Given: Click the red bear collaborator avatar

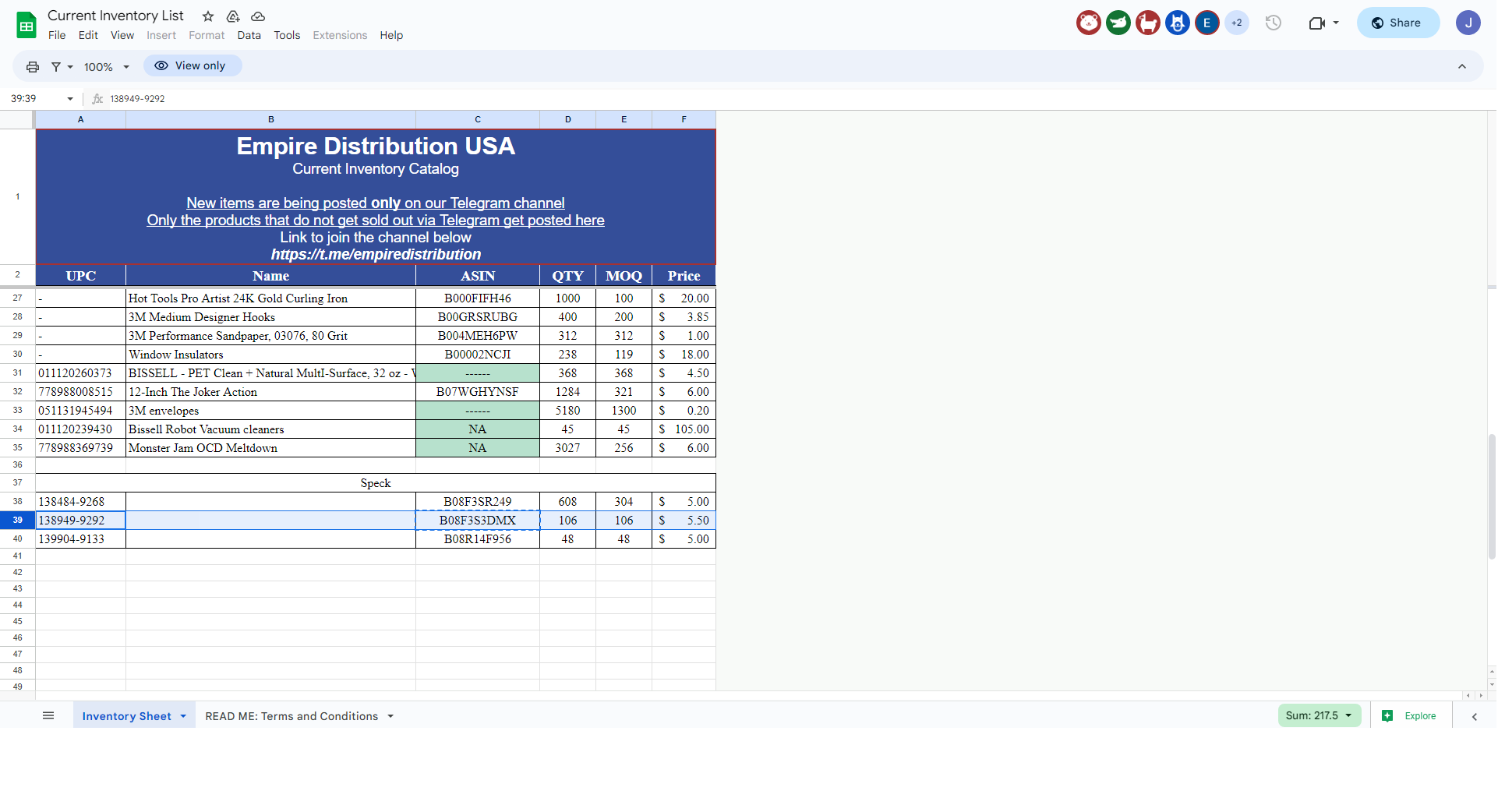Looking at the screenshot, I should (x=1089, y=23).
